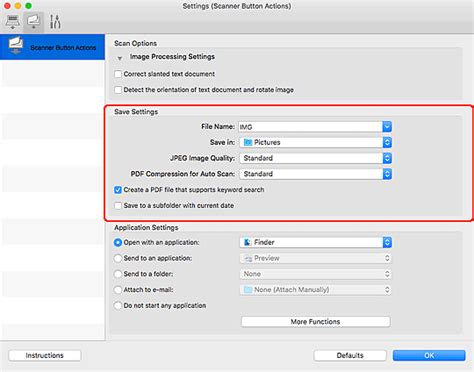The width and height of the screenshot is (474, 372).
Task: Click the More Functions button
Action: click(x=315, y=322)
